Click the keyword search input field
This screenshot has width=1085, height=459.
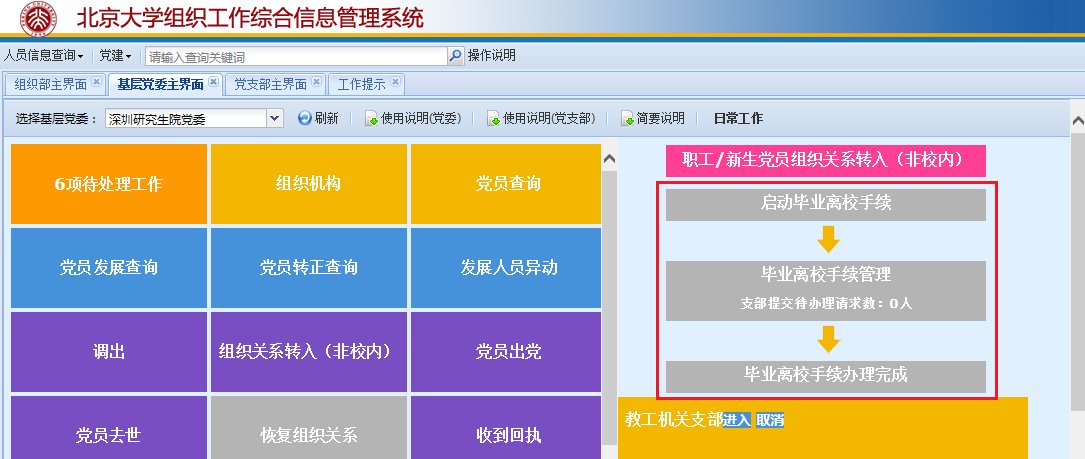point(295,57)
